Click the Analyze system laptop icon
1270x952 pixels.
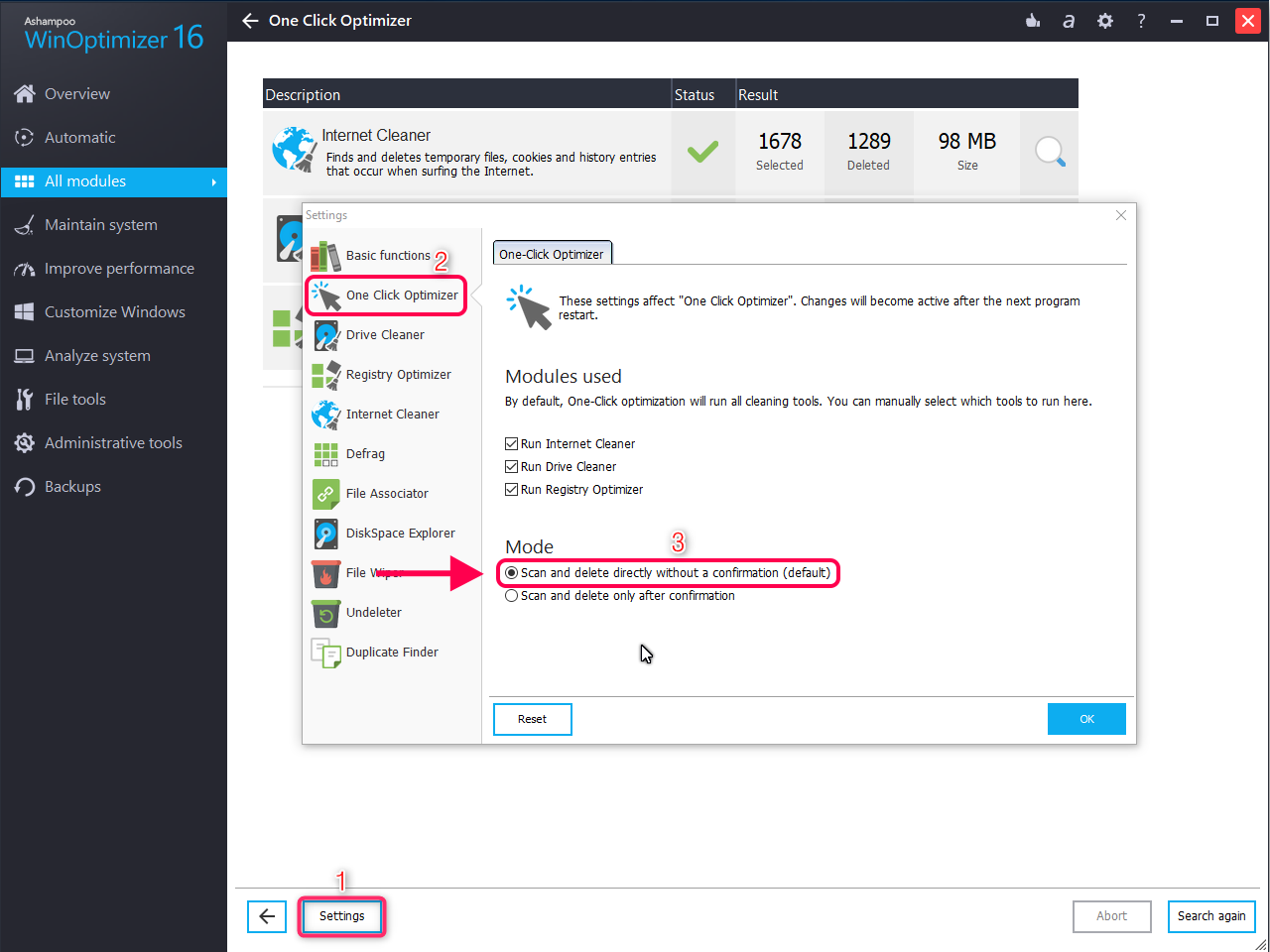pos(25,356)
